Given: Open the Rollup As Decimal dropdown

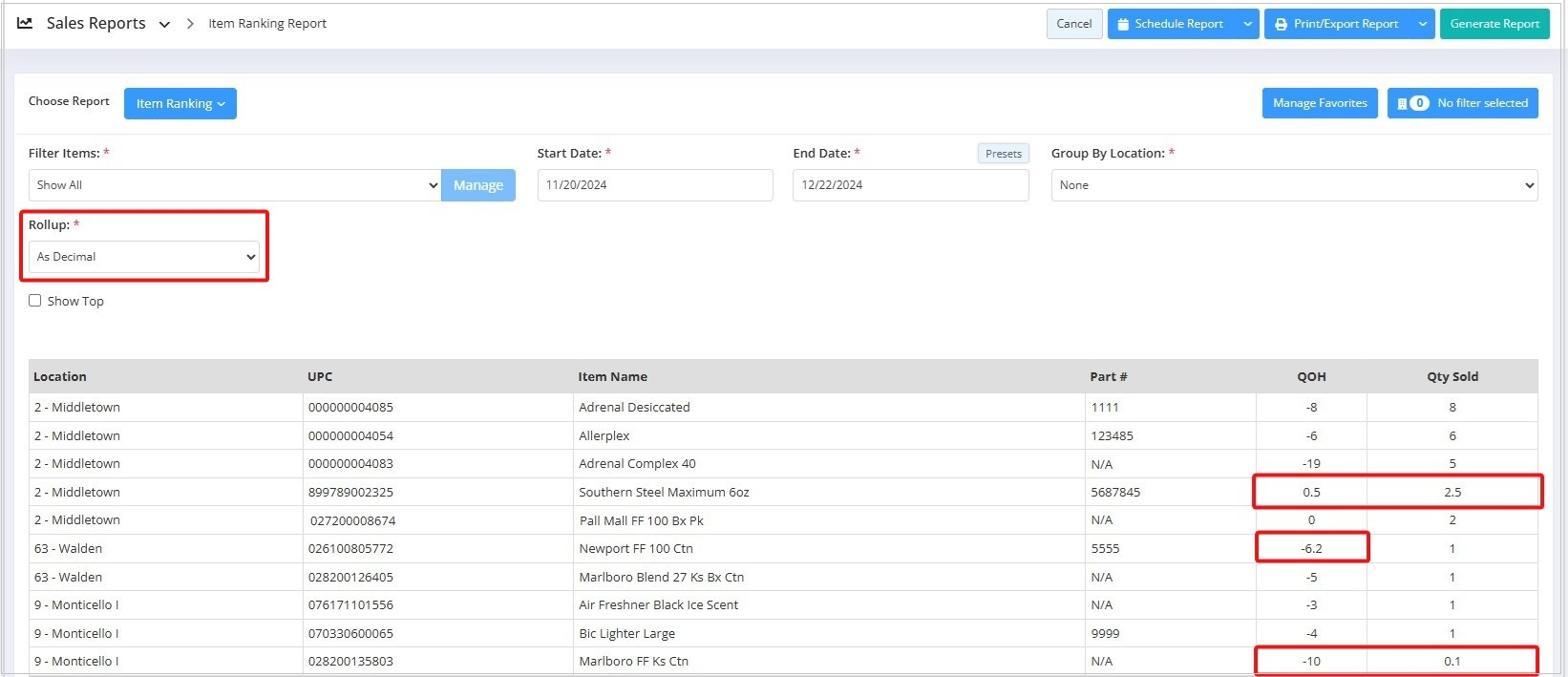Looking at the screenshot, I should click(145, 257).
